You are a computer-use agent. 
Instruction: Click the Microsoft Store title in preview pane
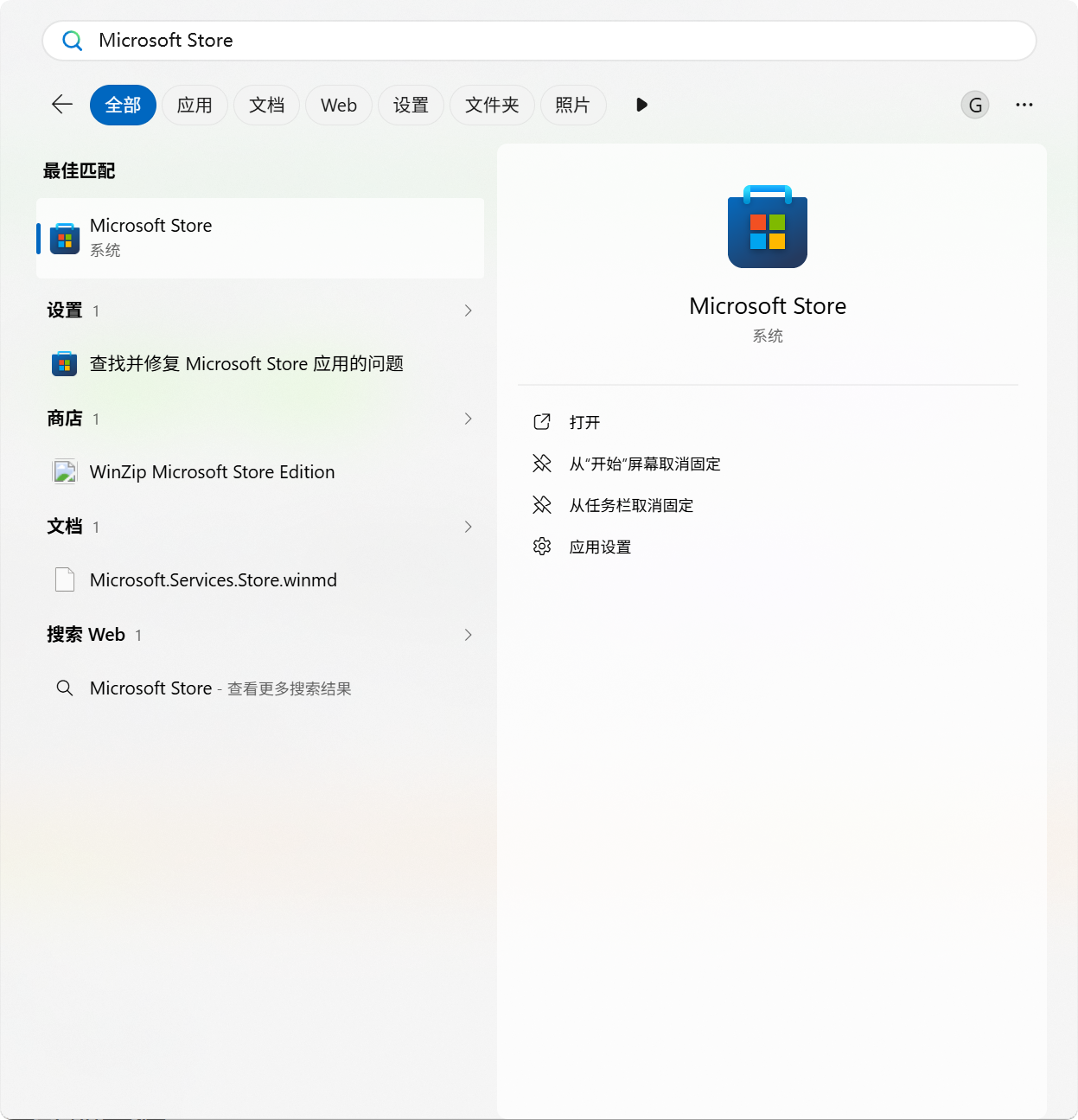[x=768, y=306]
